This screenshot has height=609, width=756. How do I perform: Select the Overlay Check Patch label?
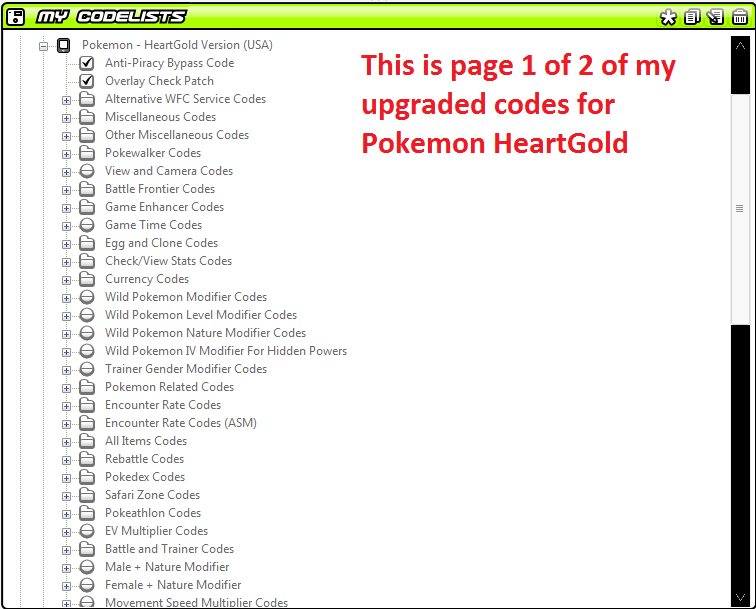[x=159, y=81]
